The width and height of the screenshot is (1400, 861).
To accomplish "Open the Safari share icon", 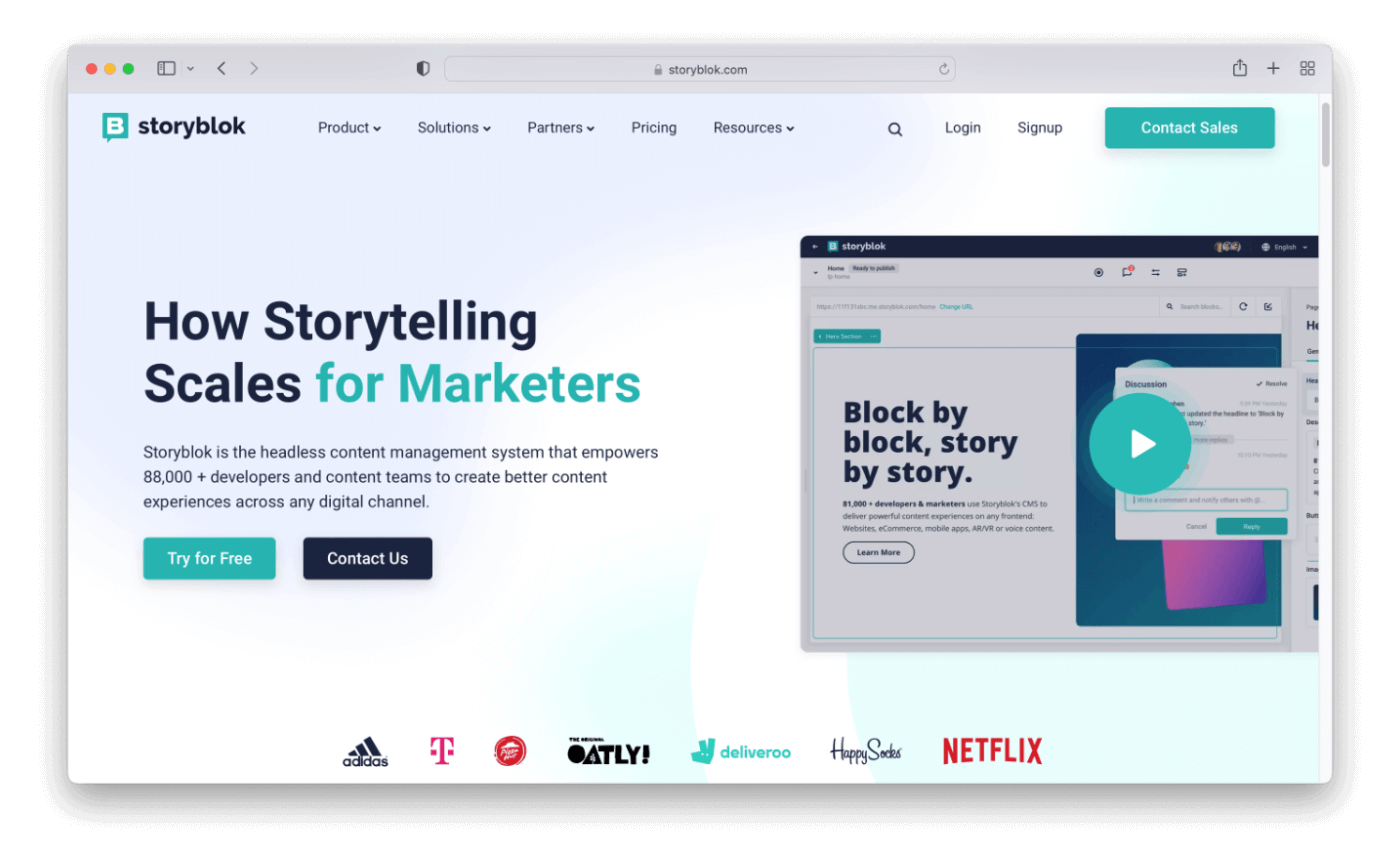I will pos(1240,68).
